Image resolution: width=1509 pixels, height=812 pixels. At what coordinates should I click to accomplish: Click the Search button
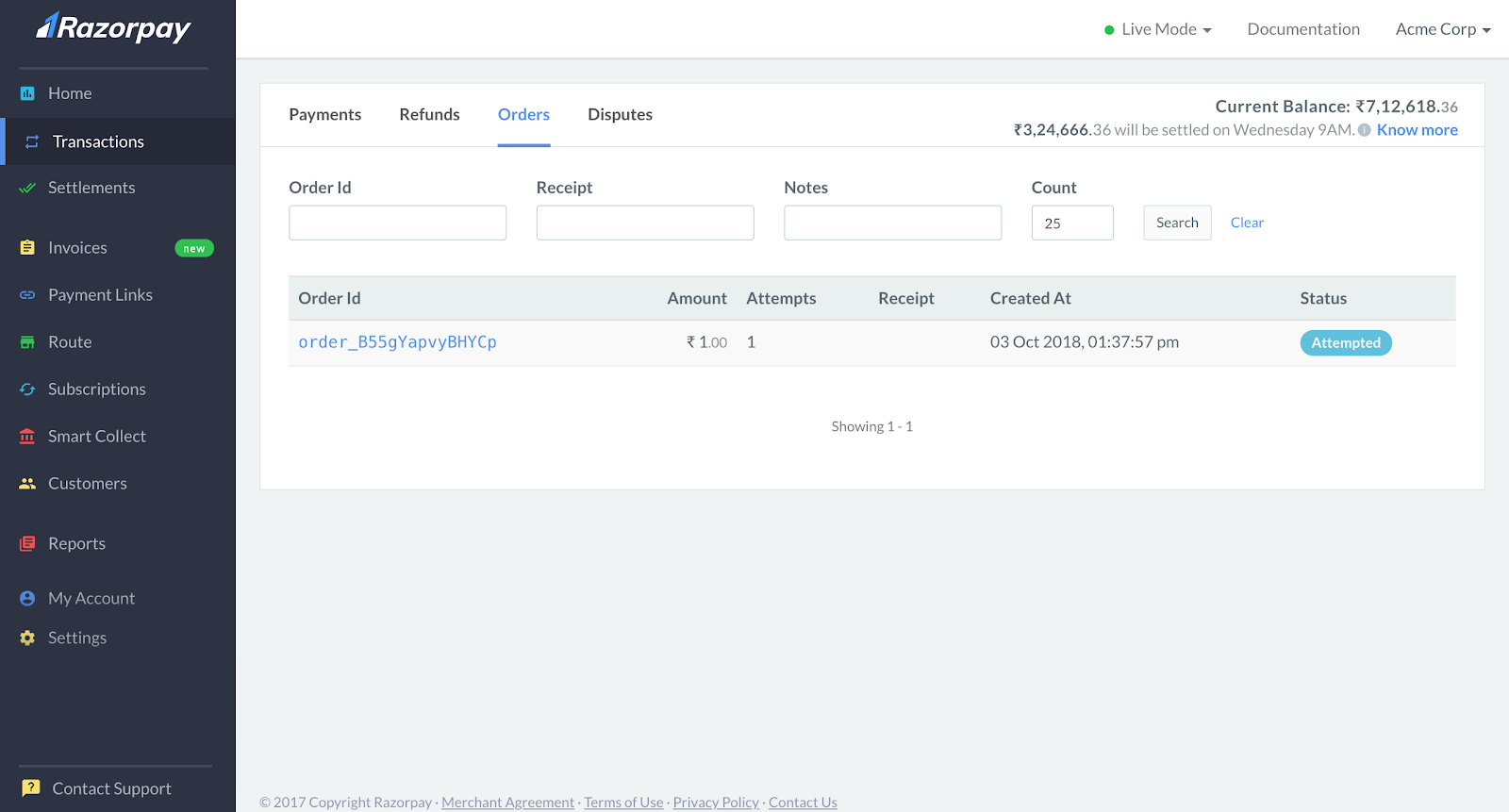click(x=1177, y=223)
